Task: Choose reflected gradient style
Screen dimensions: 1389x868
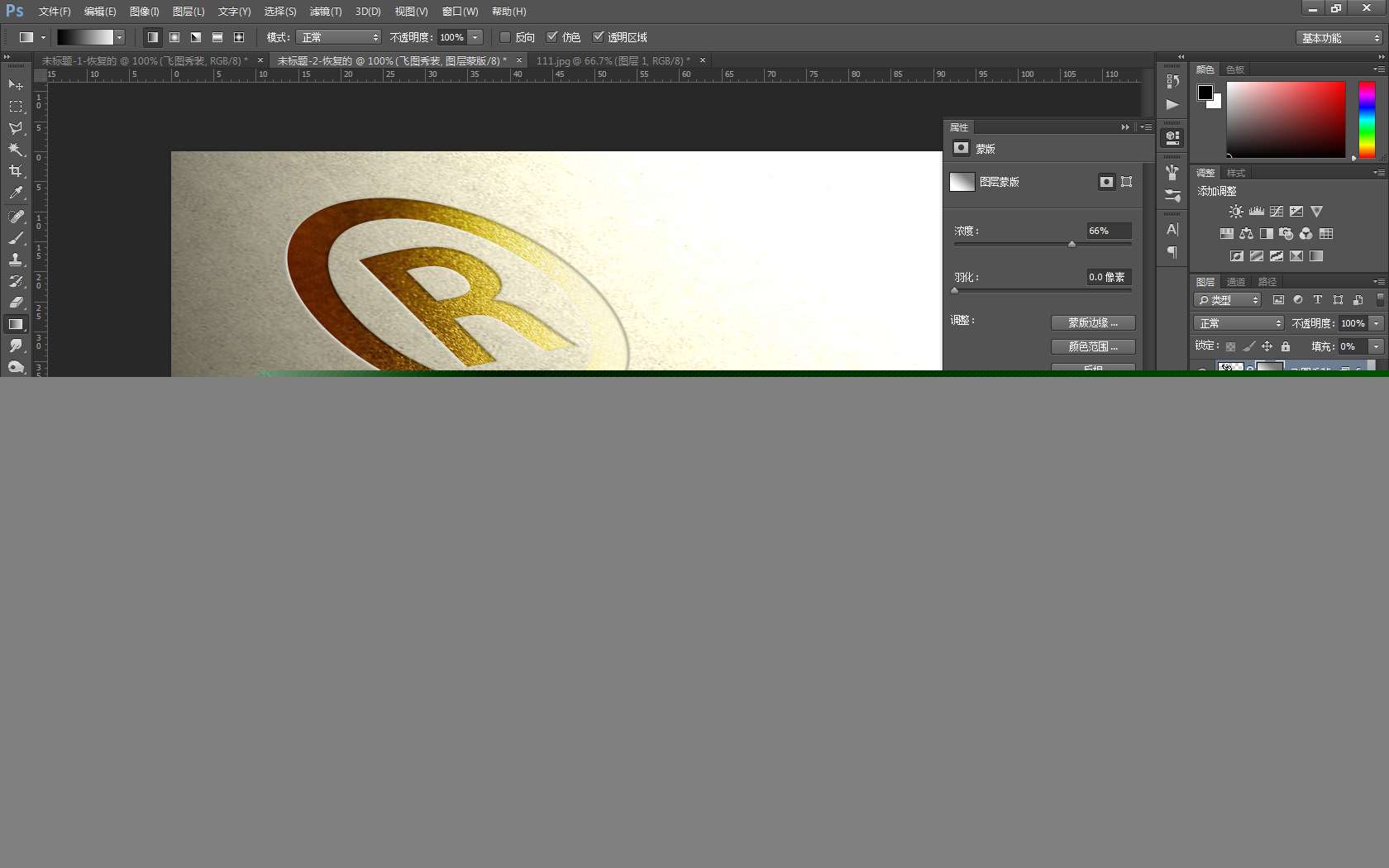Action: [217, 37]
